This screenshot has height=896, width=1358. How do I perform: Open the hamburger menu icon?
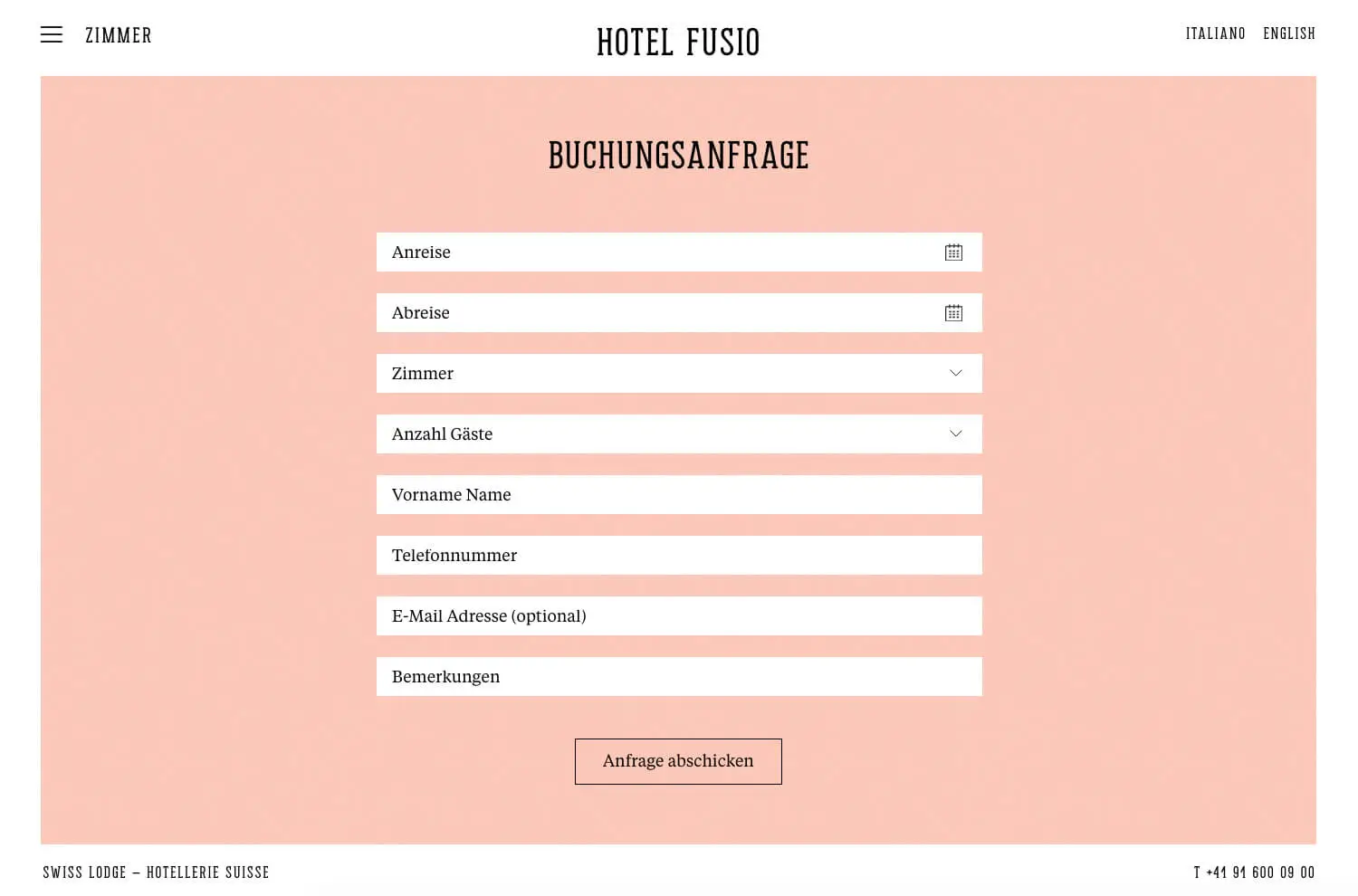point(52,35)
